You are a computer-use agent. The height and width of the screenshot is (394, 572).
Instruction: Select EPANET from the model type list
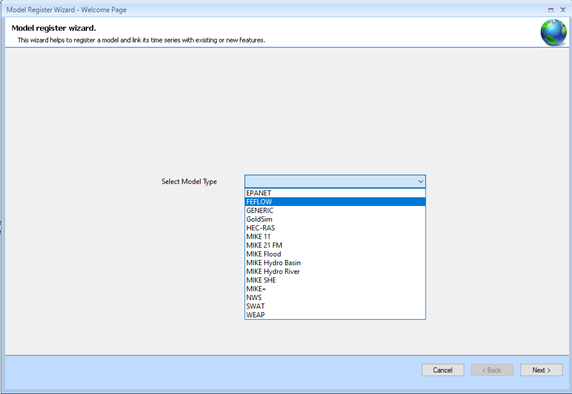(335, 193)
